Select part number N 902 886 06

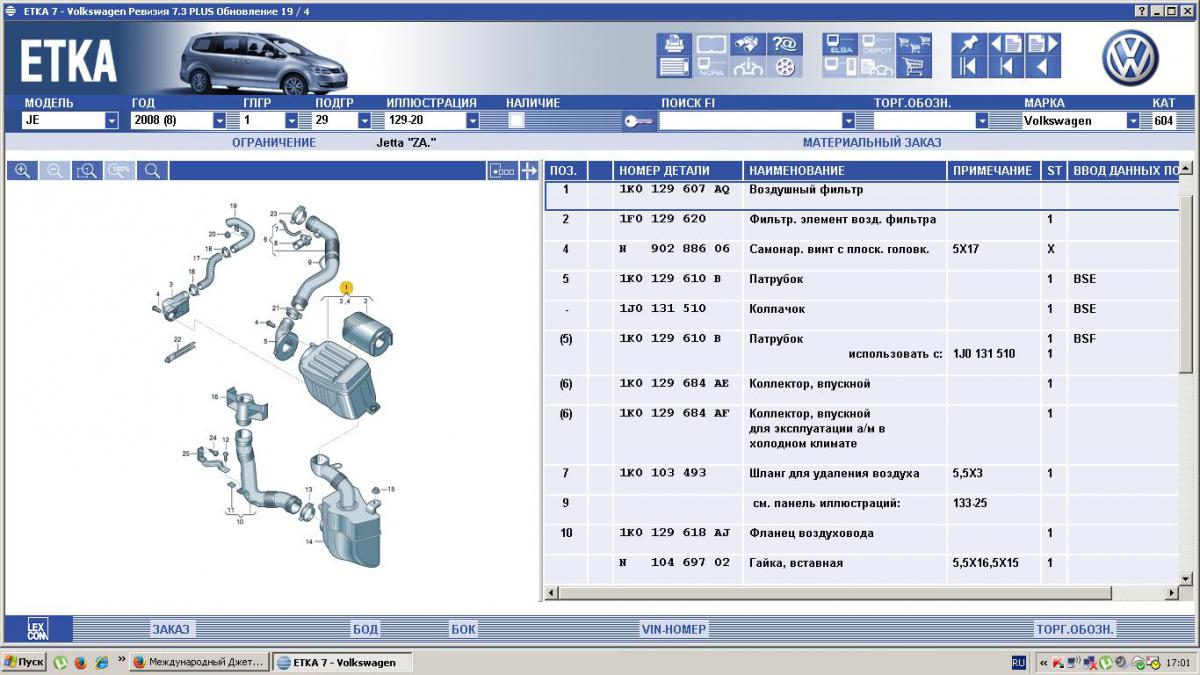pyautogui.click(x=675, y=249)
